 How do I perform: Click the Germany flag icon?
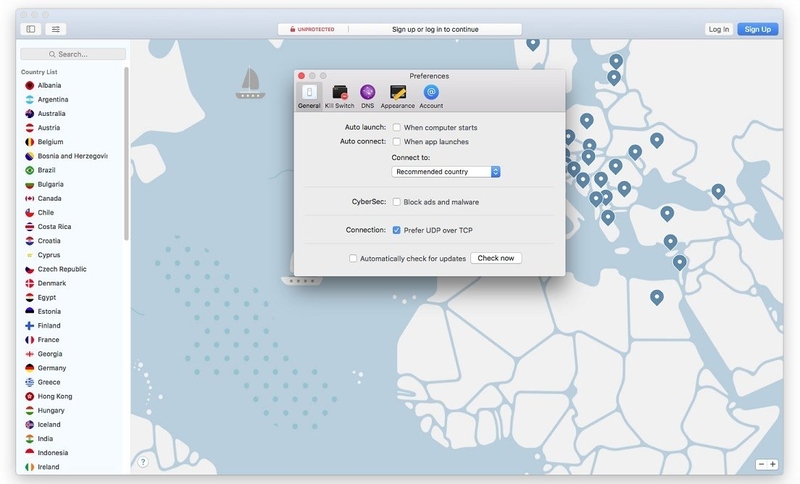point(30,368)
